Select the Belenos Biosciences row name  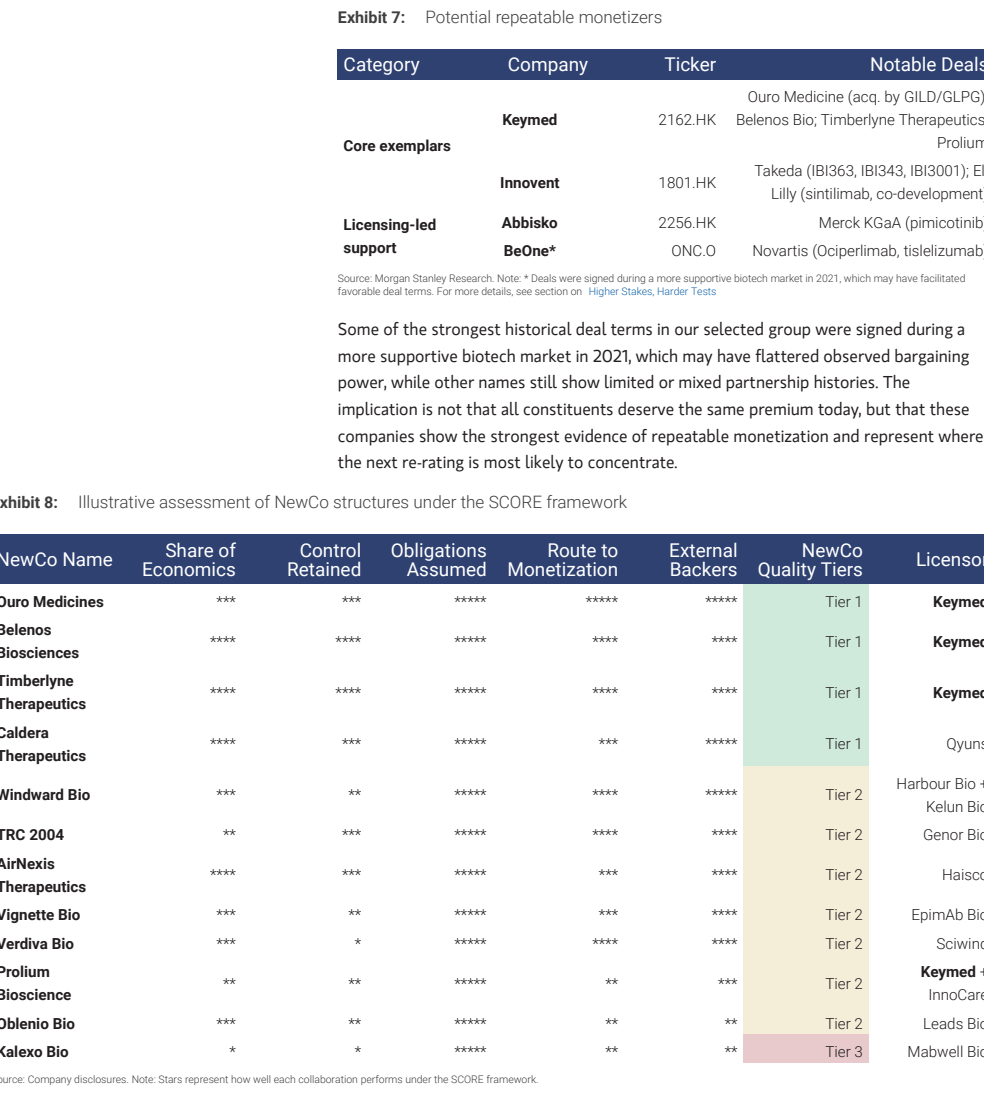[x=39, y=641]
